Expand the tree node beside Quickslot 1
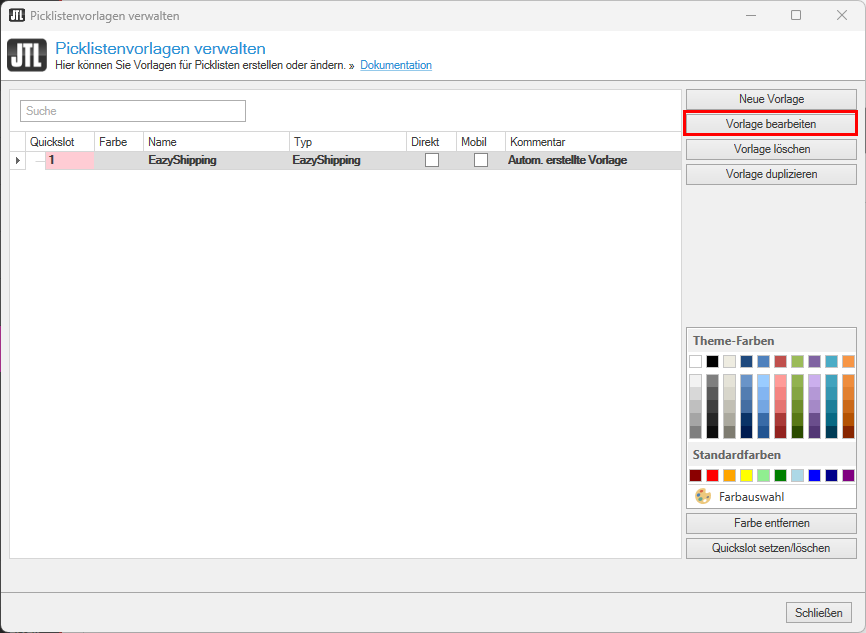 click(x=39, y=160)
